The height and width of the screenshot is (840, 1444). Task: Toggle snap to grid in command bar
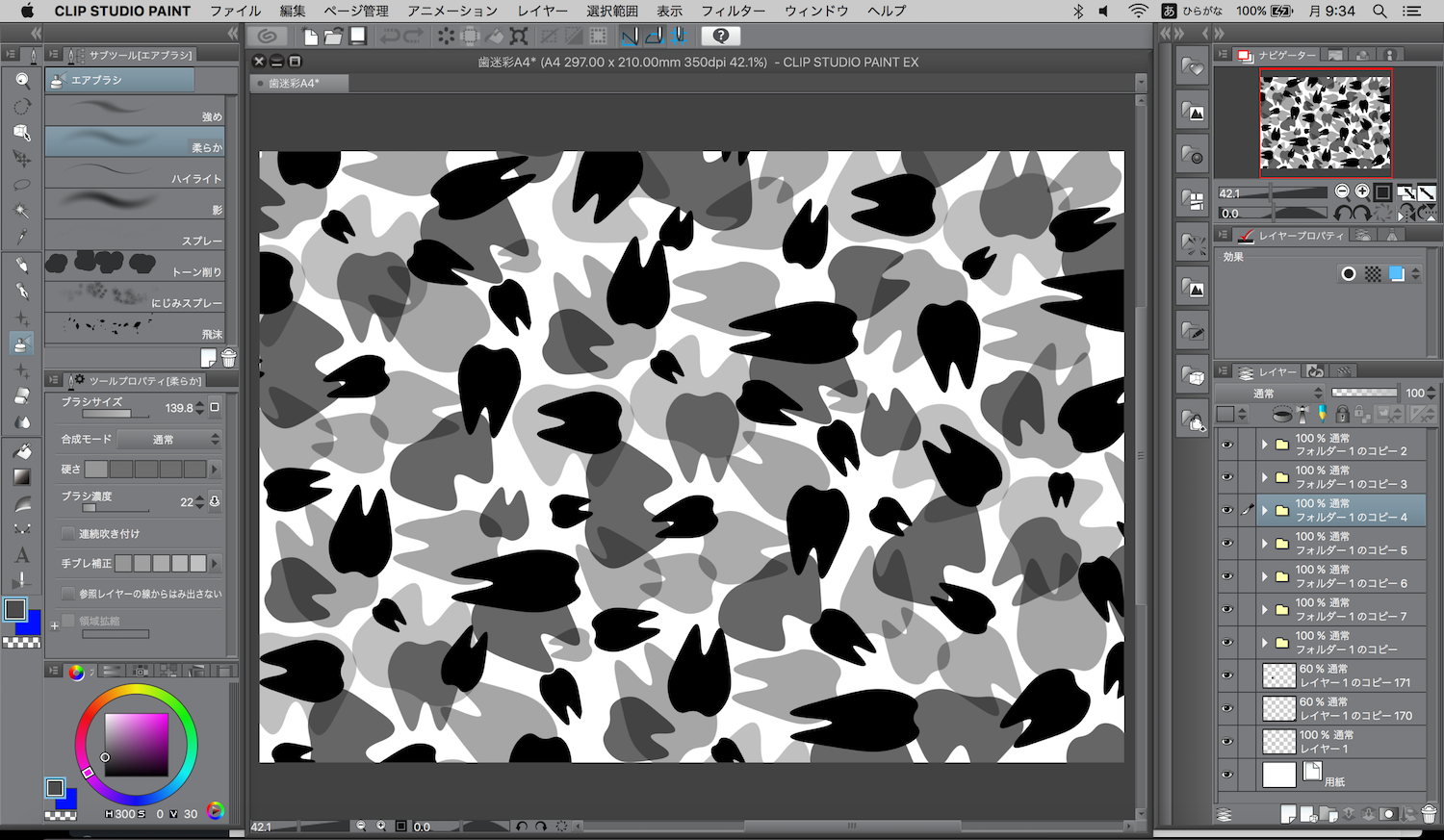(678, 36)
